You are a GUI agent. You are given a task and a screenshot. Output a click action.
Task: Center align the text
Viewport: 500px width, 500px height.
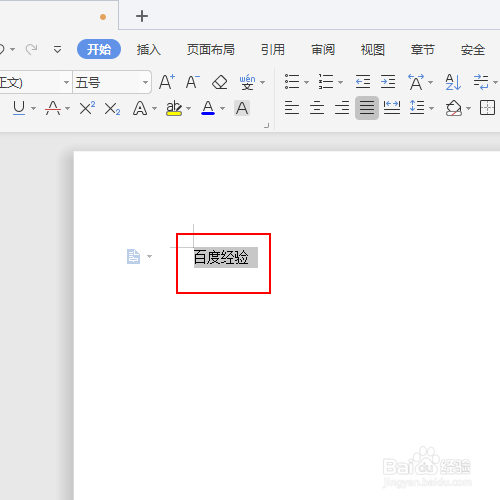(x=317, y=108)
